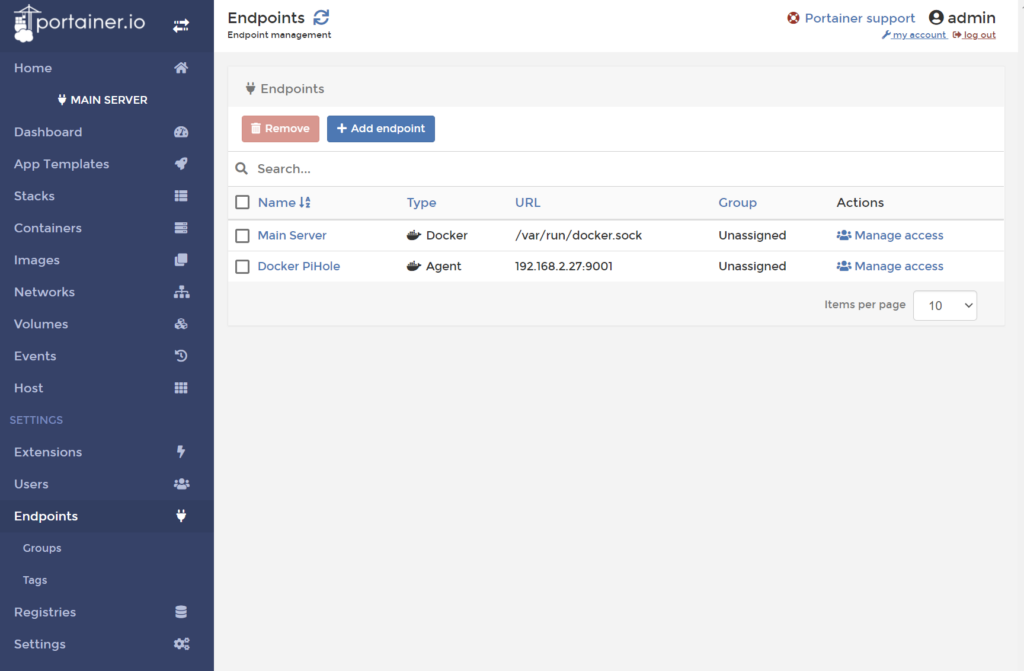Click the Portainer.io logo
This screenshot has width=1024, height=671.
(79, 23)
